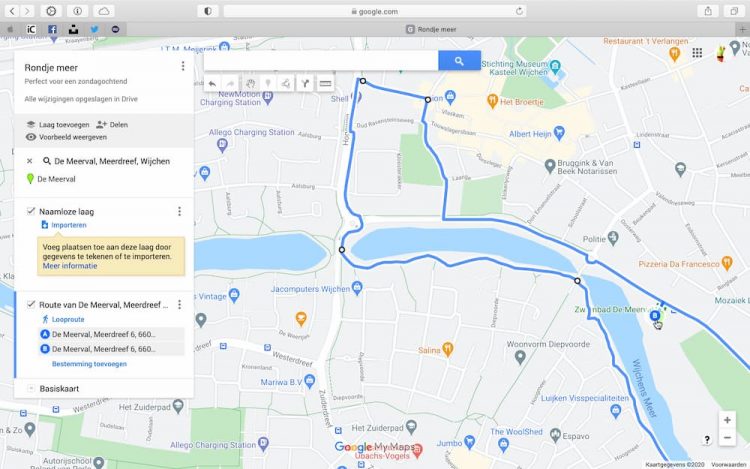Select the measure distance ruler tool

pyautogui.click(x=325, y=84)
